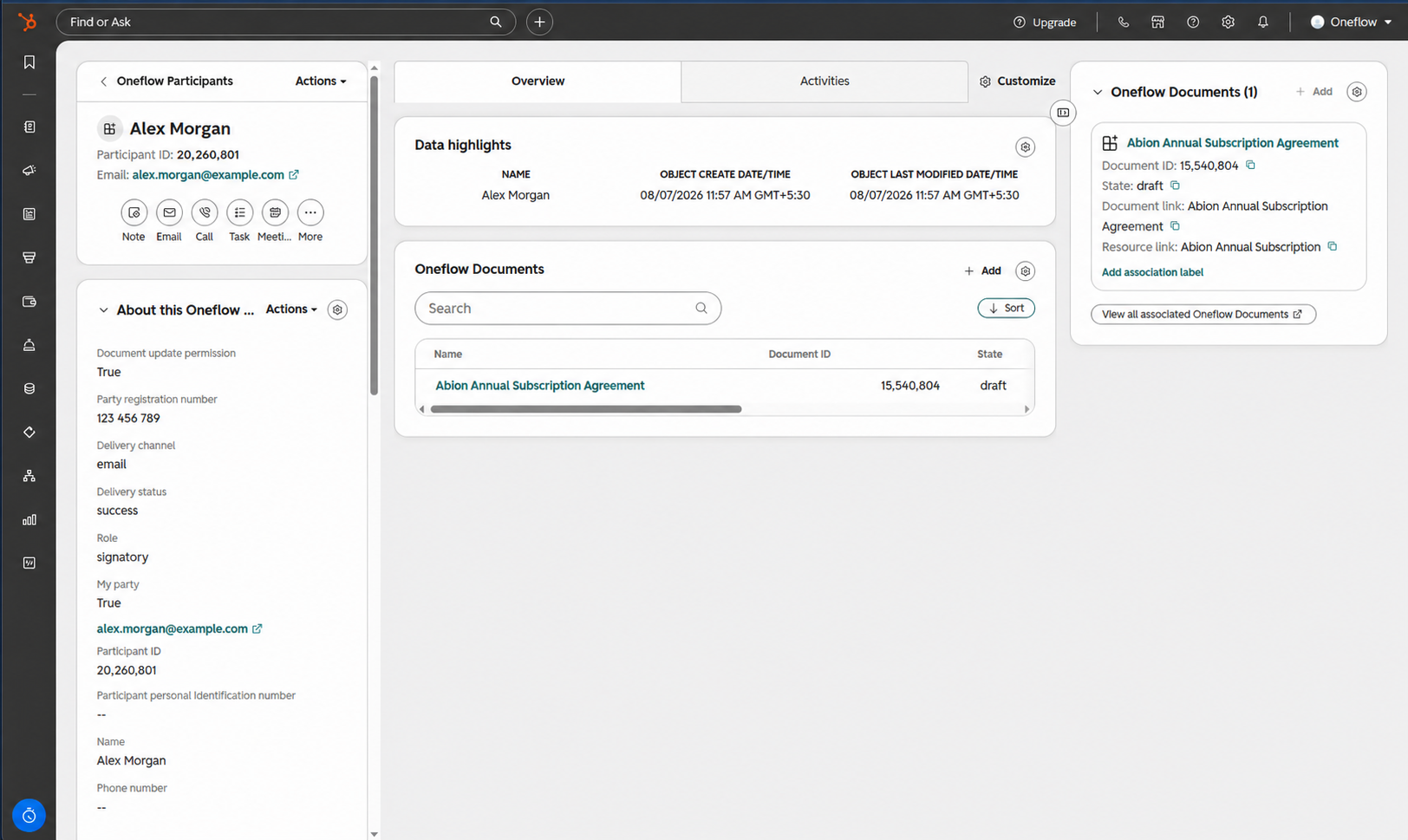Open the HubSpot sprocket logo home

coord(28,22)
